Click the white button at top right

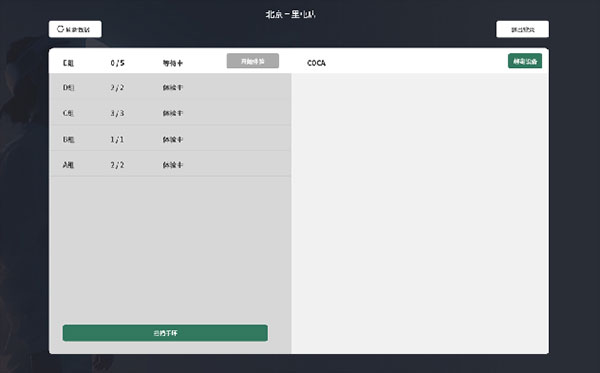(x=522, y=29)
